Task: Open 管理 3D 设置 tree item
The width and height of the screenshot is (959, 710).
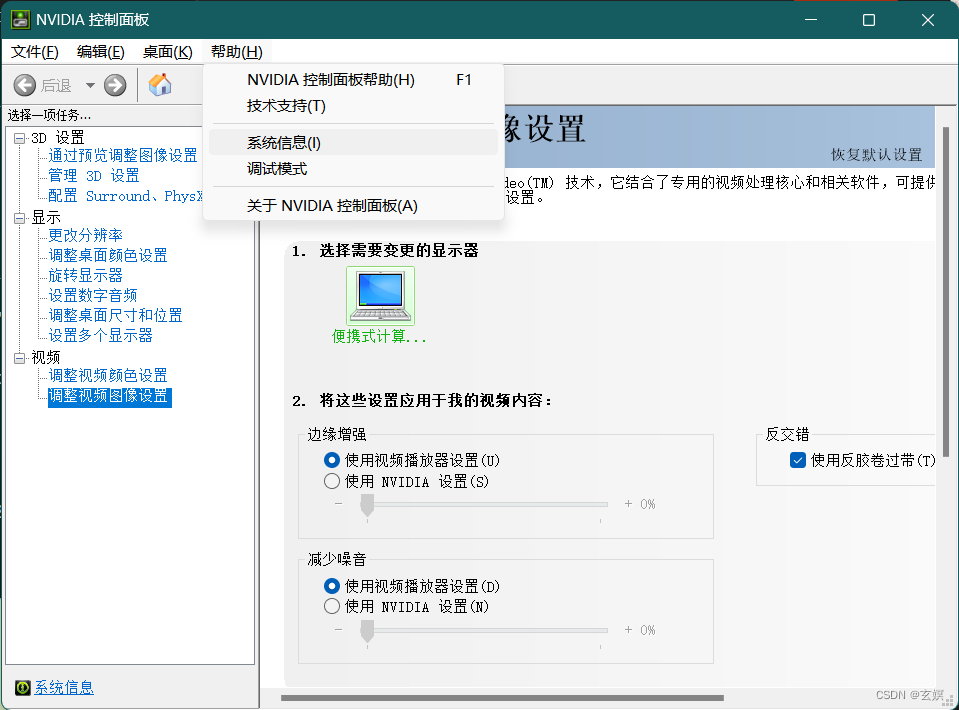Action: pyautogui.click(x=94, y=176)
